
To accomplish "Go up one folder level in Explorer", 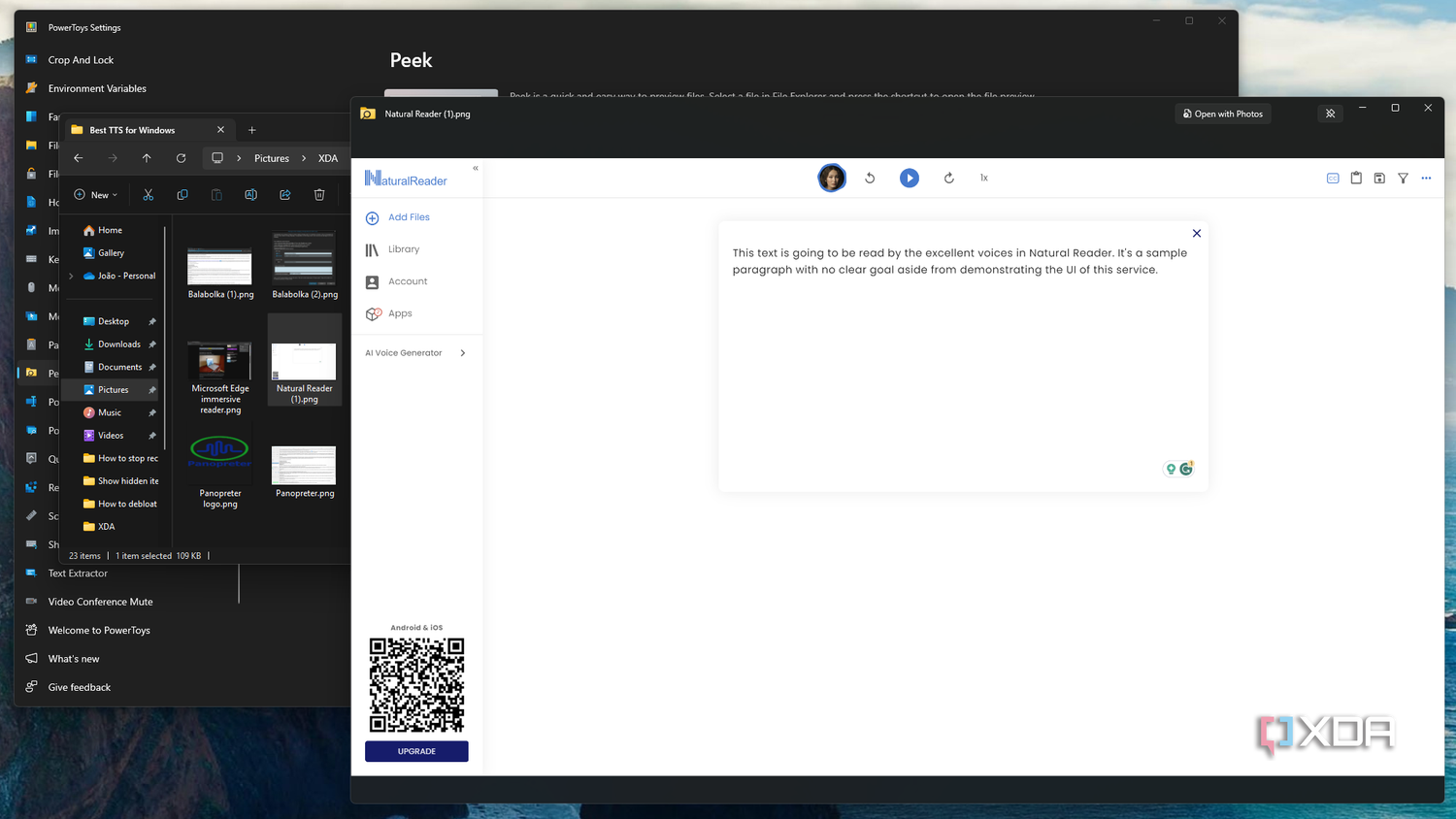I will [147, 158].
